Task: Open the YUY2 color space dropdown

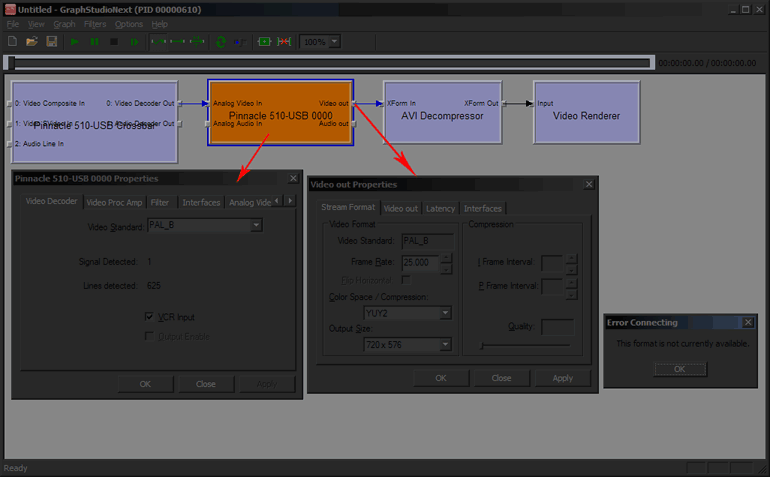Action: click(x=445, y=313)
